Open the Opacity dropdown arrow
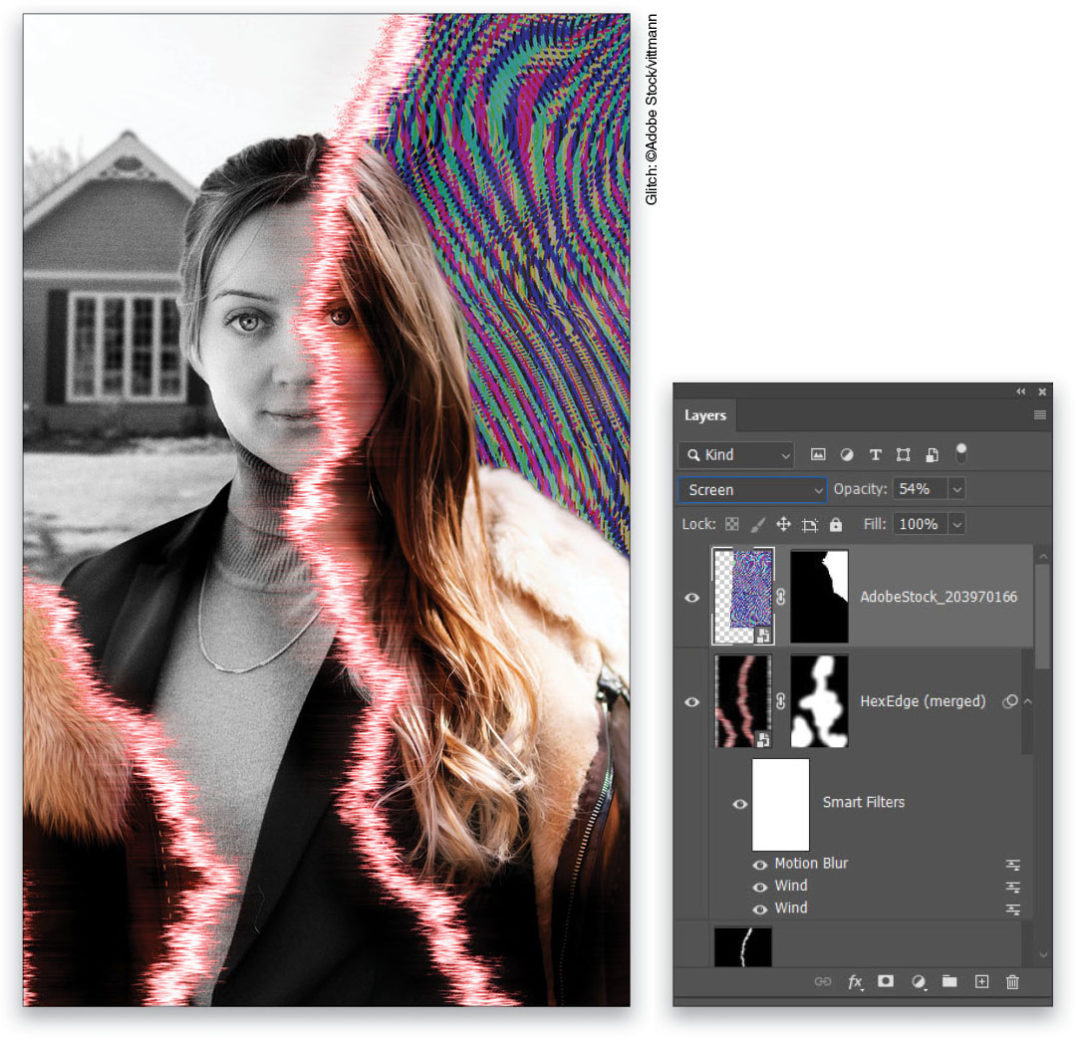This screenshot has width=1080, height=1038. click(957, 490)
